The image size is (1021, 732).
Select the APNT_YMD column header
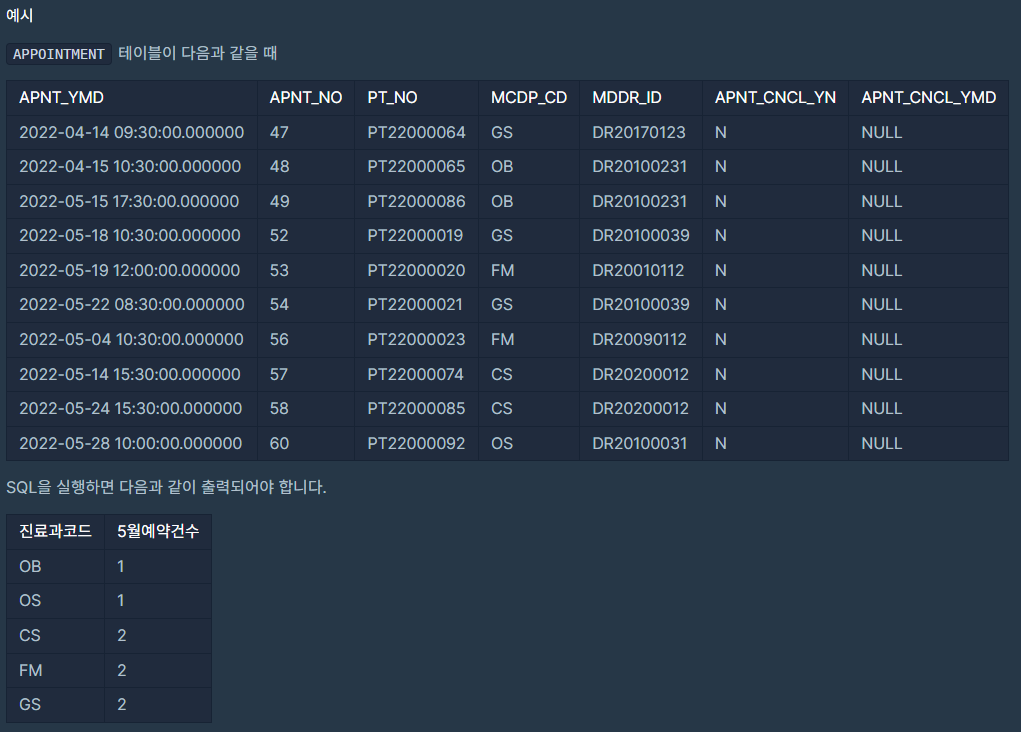click(61, 98)
